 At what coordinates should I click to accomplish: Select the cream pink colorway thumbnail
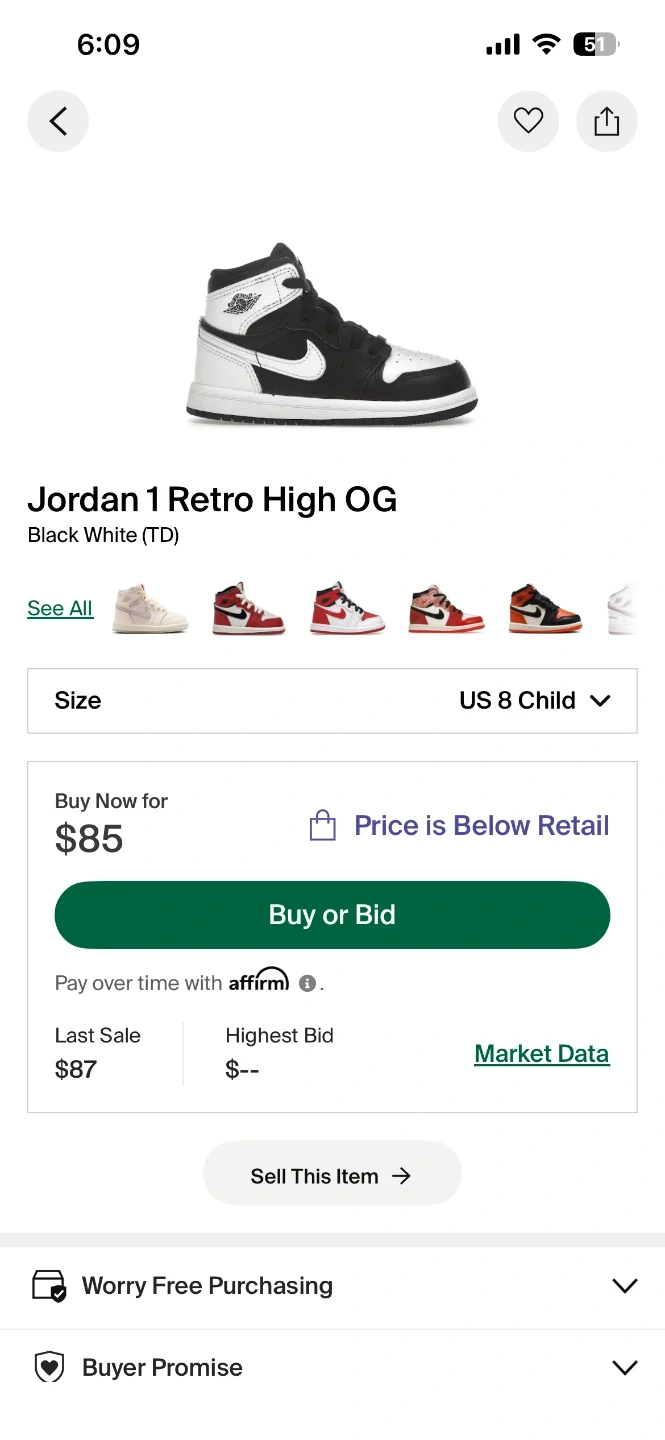point(150,608)
